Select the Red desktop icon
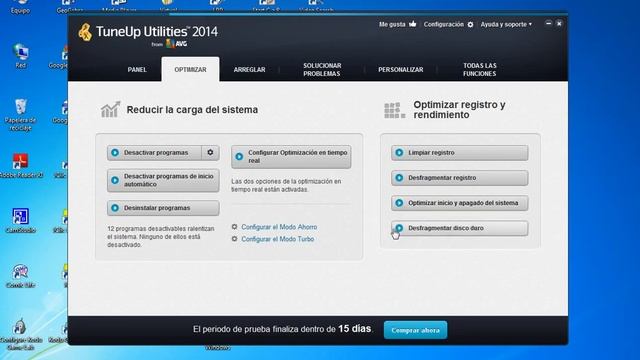 [x=20, y=56]
